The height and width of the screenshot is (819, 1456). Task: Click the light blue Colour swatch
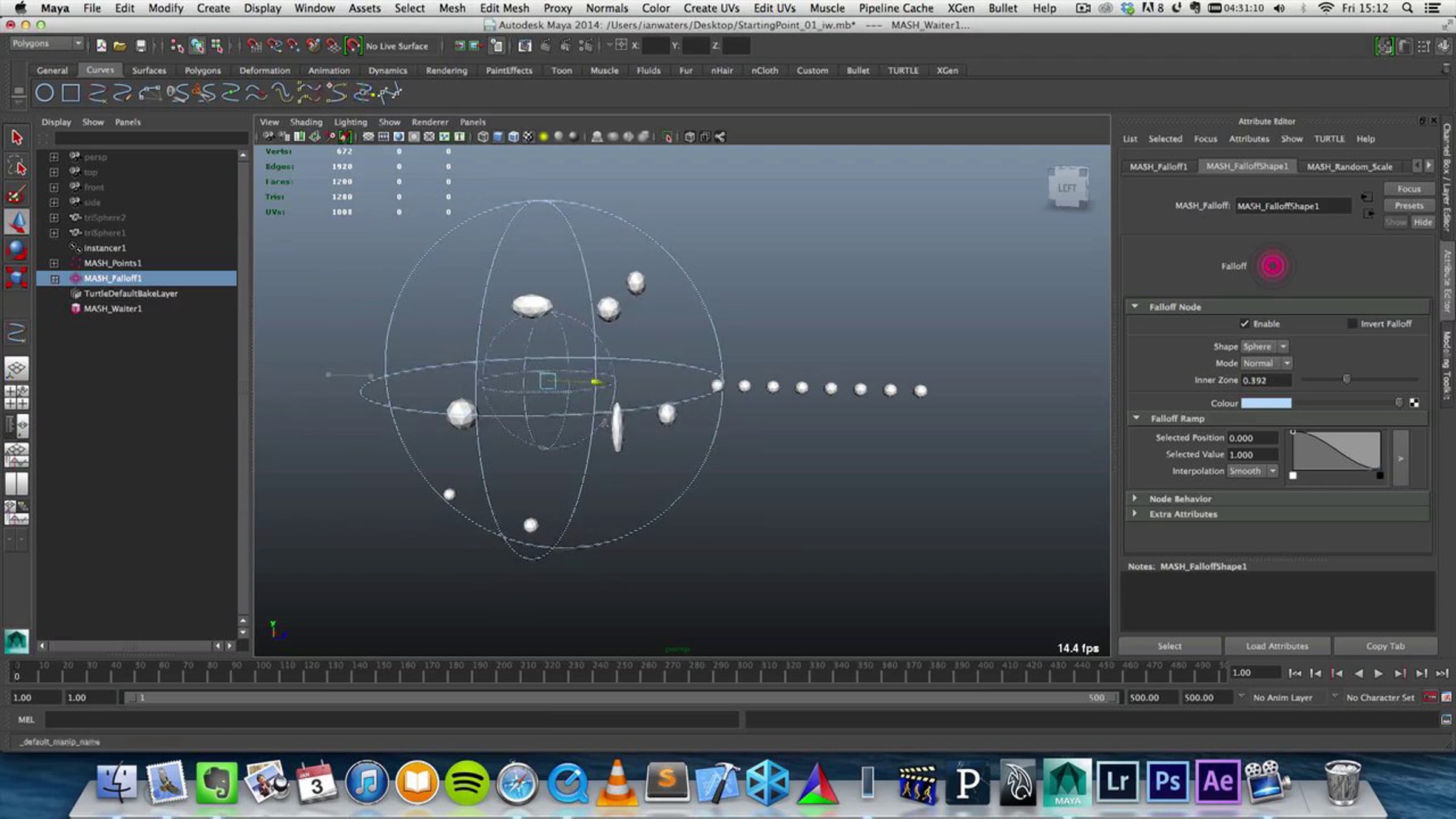coord(1266,403)
